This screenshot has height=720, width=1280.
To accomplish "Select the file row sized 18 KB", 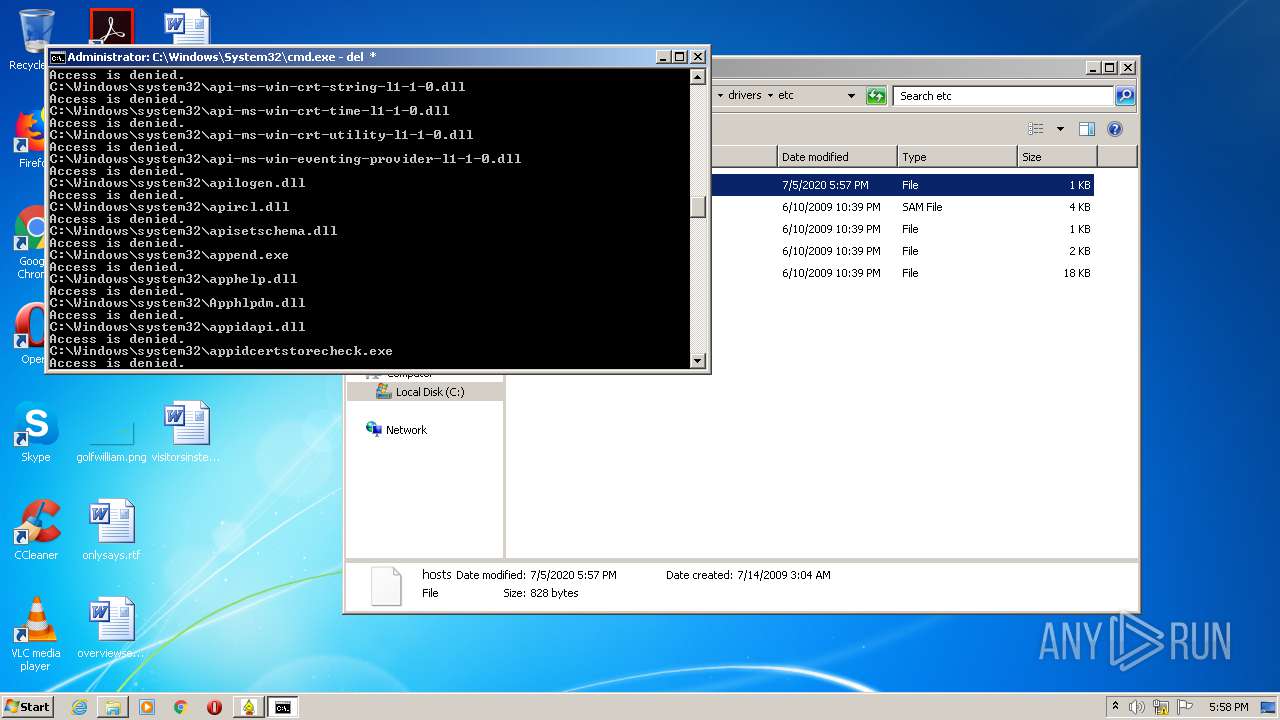I will click(x=902, y=273).
